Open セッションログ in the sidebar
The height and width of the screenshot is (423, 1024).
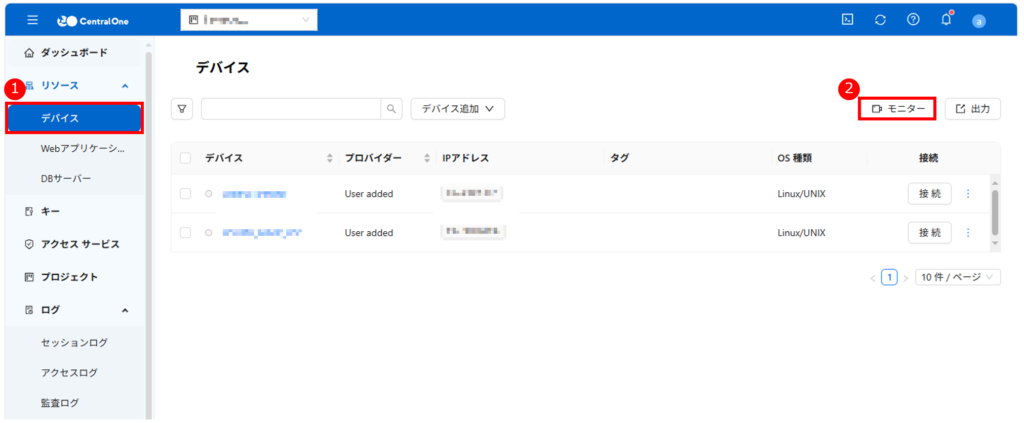(x=74, y=342)
